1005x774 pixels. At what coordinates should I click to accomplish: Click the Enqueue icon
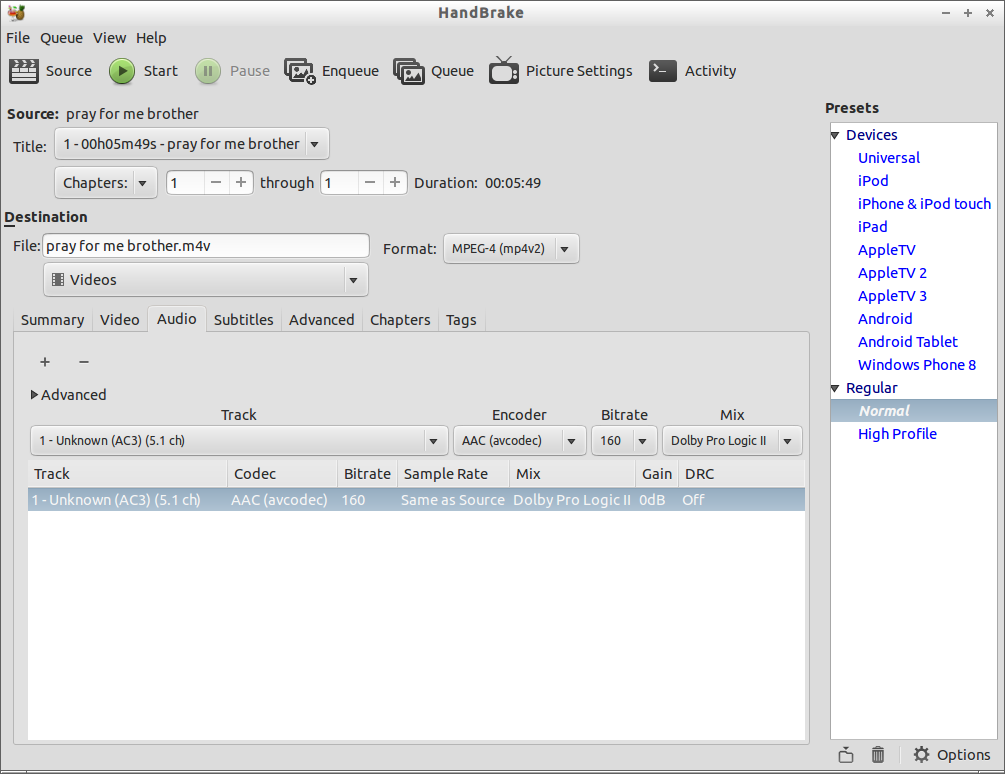(x=299, y=71)
